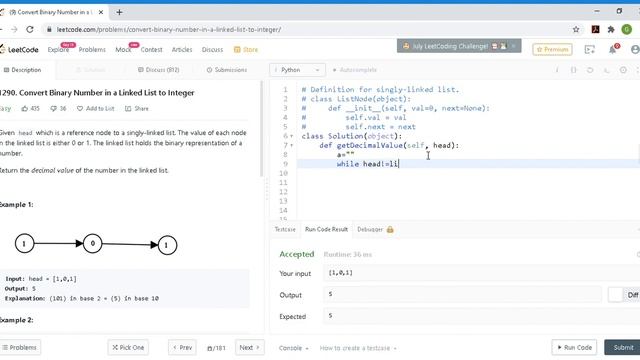Open the Contest nav item

pos(151,49)
